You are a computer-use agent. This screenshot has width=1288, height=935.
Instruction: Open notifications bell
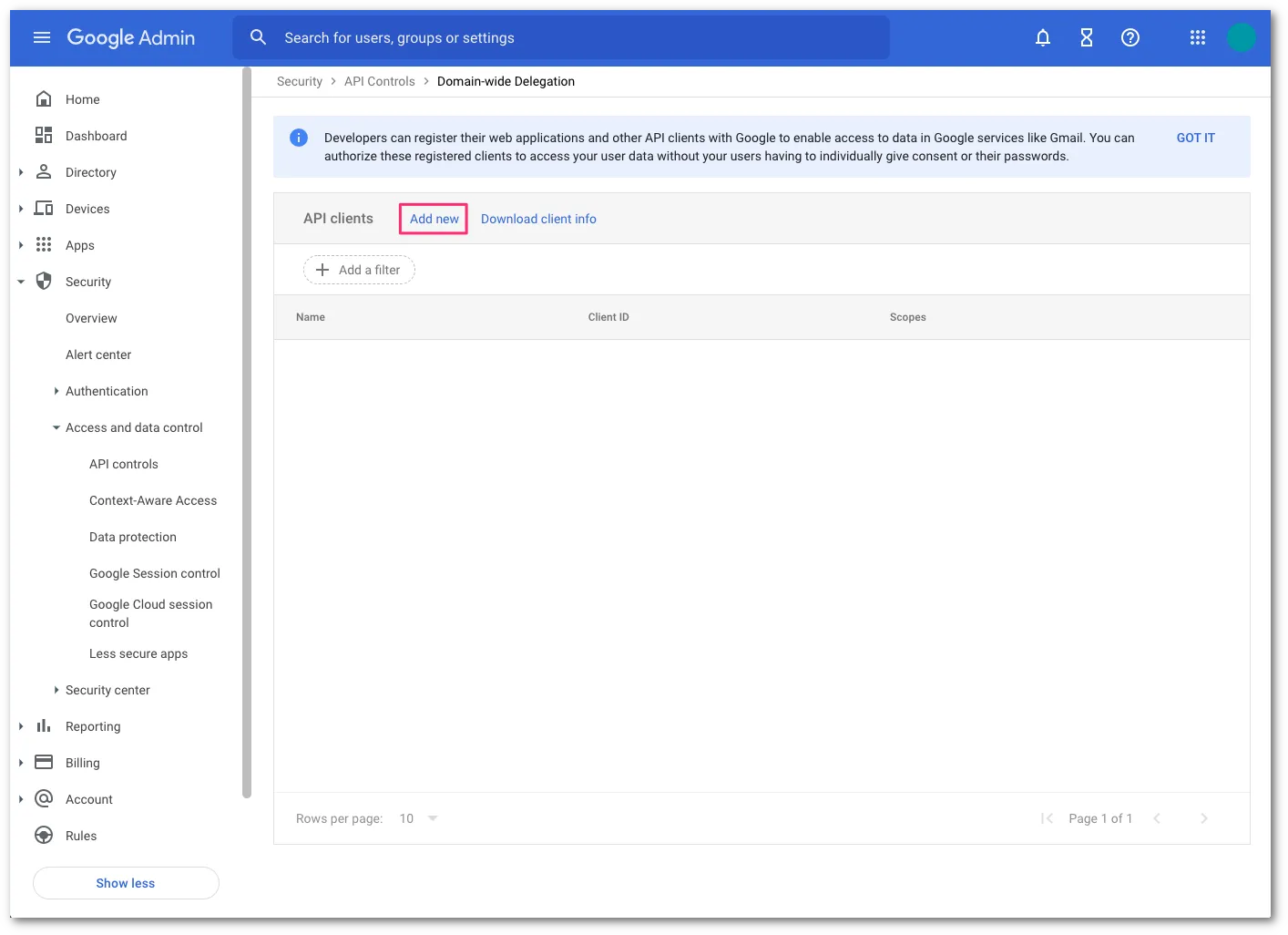click(1043, 37)
